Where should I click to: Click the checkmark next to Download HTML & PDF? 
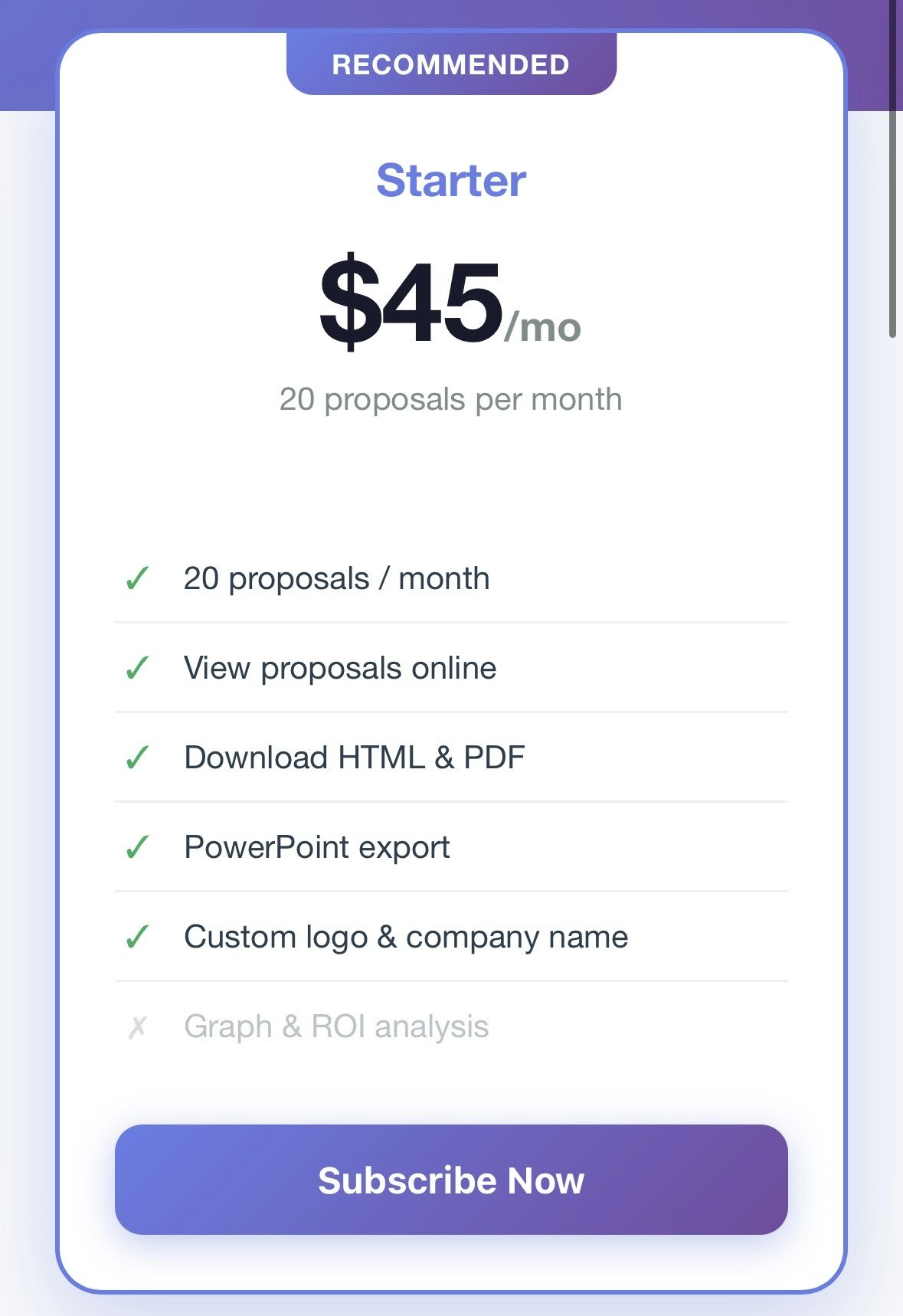(139, 757)
